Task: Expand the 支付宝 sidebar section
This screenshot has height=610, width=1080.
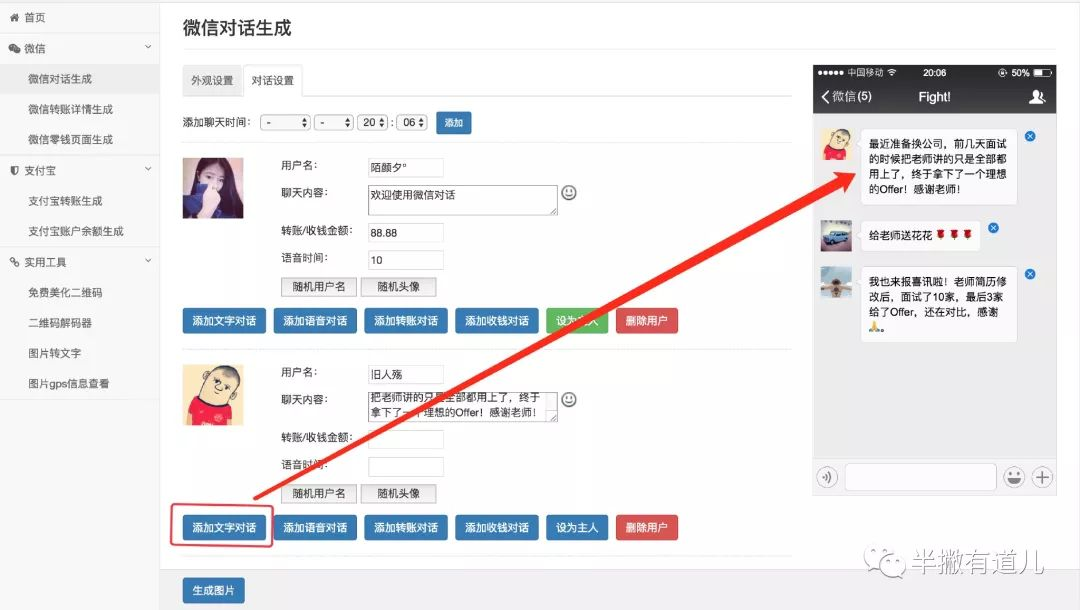Action: [x=148, y=170]
